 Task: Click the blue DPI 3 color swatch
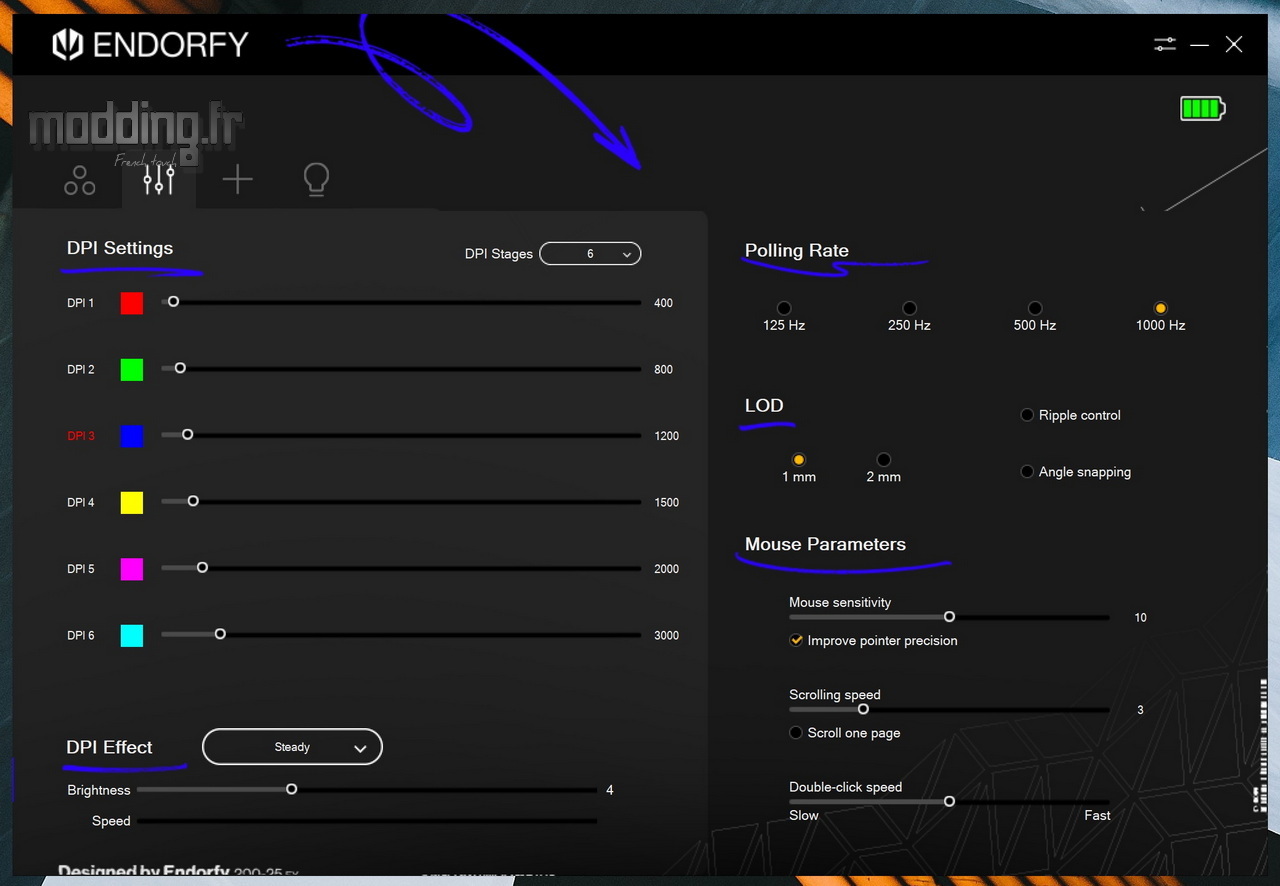point(132,436)
